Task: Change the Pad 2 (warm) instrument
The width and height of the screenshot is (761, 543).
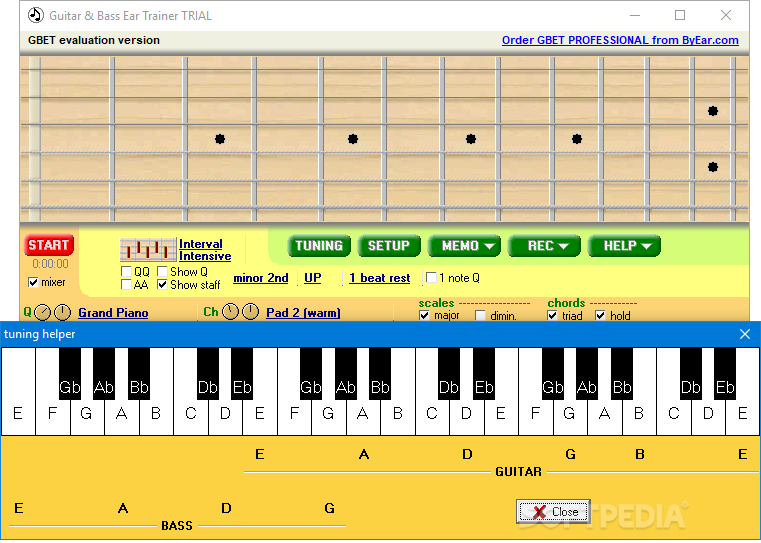Action: (303, 313)
